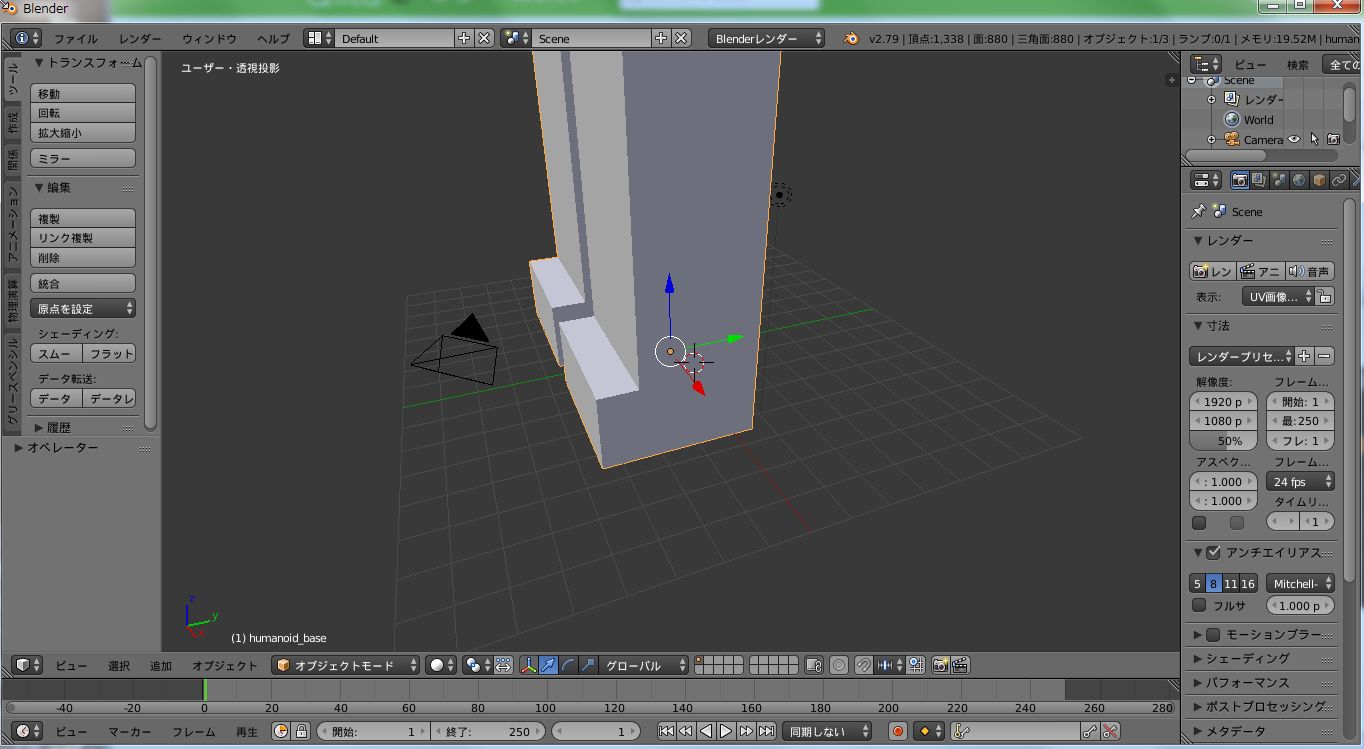Open the ファイル menu

coord(76,38)
